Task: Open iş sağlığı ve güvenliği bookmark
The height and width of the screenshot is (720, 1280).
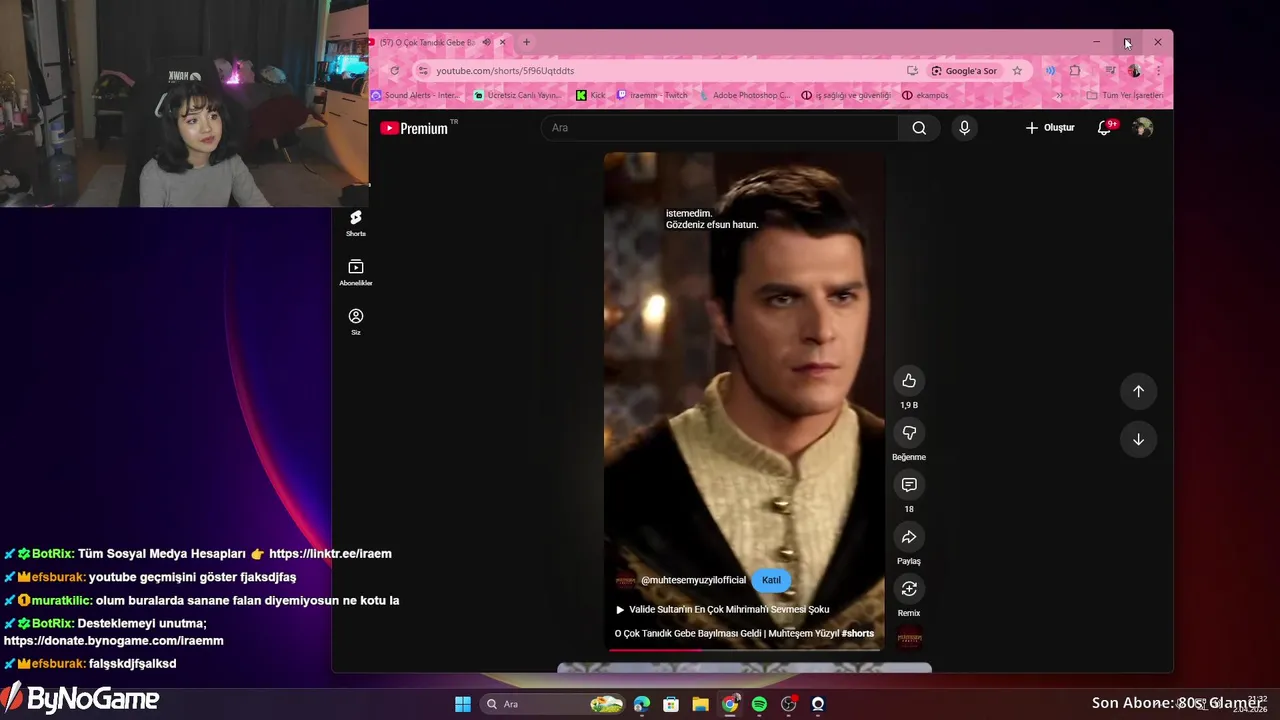Action: 846,95
